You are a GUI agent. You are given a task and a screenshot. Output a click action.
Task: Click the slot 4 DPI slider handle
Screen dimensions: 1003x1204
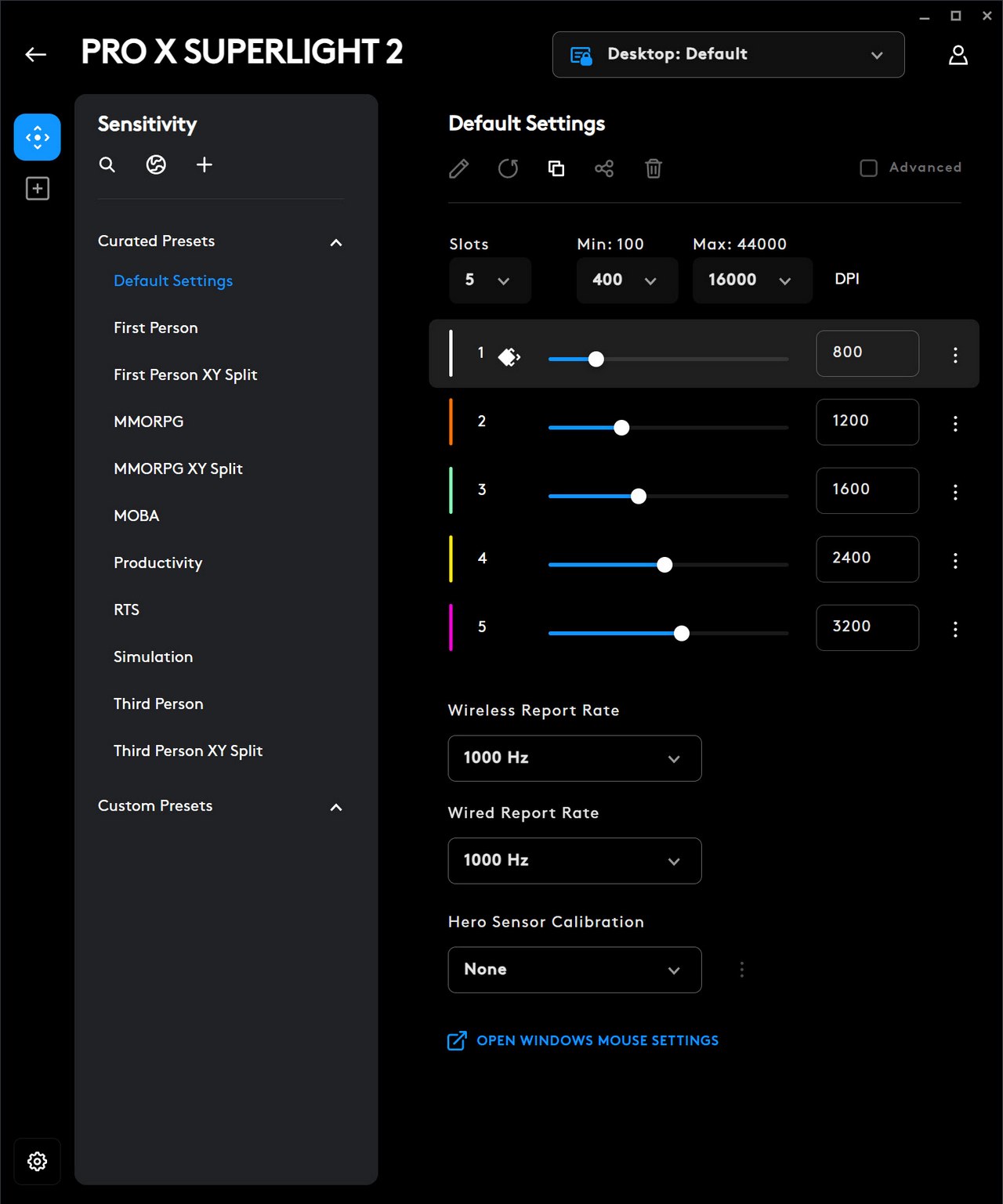tap(664, 565)
